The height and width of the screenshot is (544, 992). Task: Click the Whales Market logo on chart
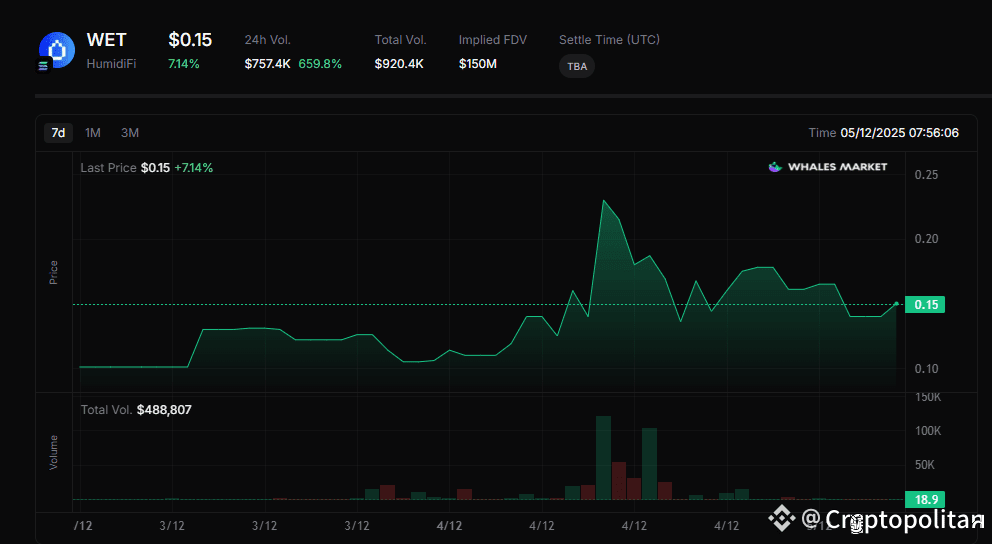point(827,167)
